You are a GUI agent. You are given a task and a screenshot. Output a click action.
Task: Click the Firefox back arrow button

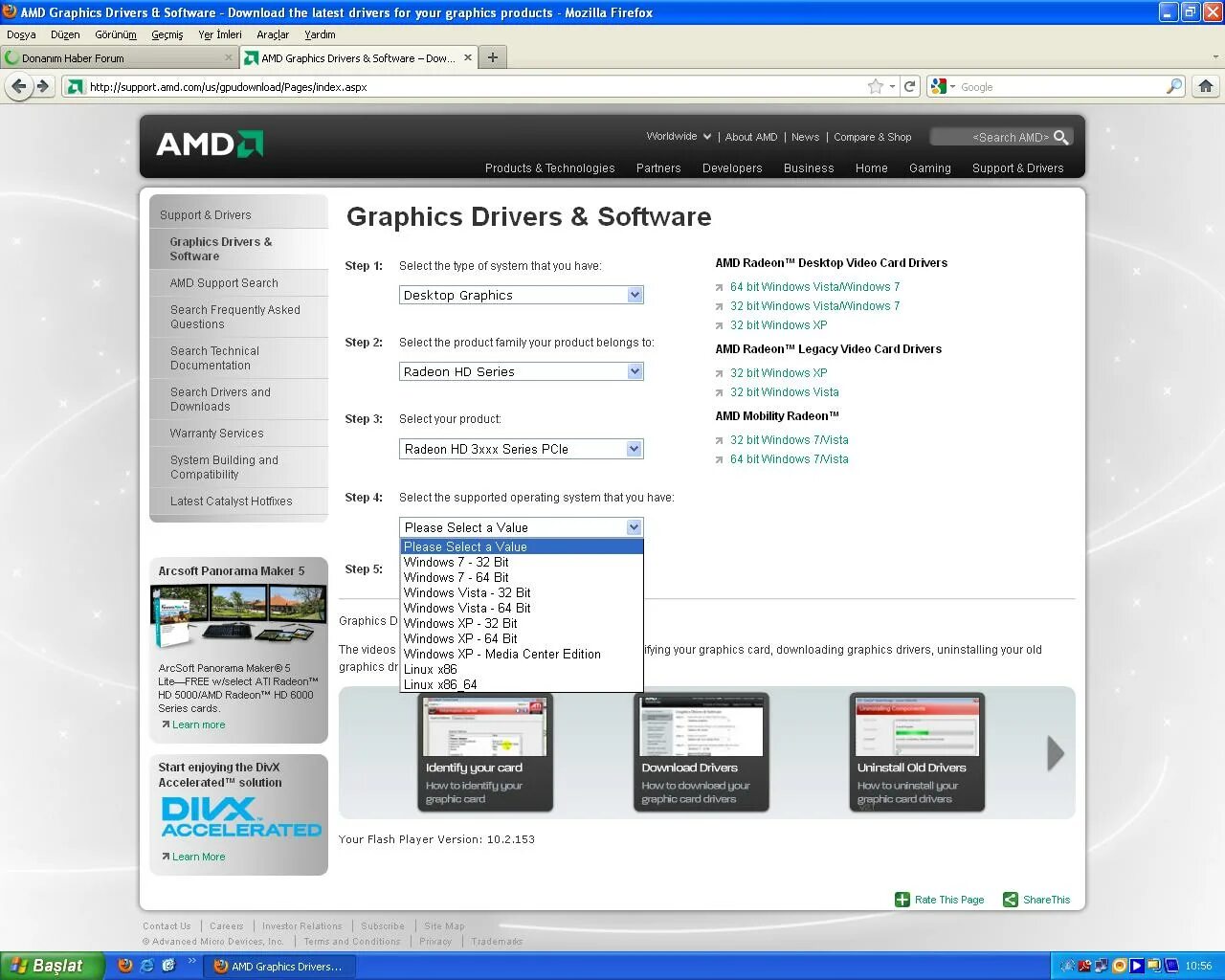tap(19, 86)
